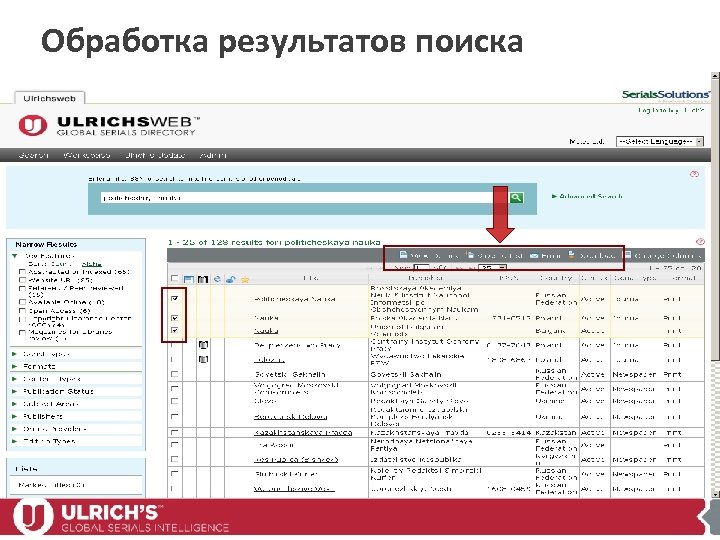This screenshot has height=540, width=720.
Task: Click the help icon beside results count
Action: pyautogui.click(x=700, y=242)
